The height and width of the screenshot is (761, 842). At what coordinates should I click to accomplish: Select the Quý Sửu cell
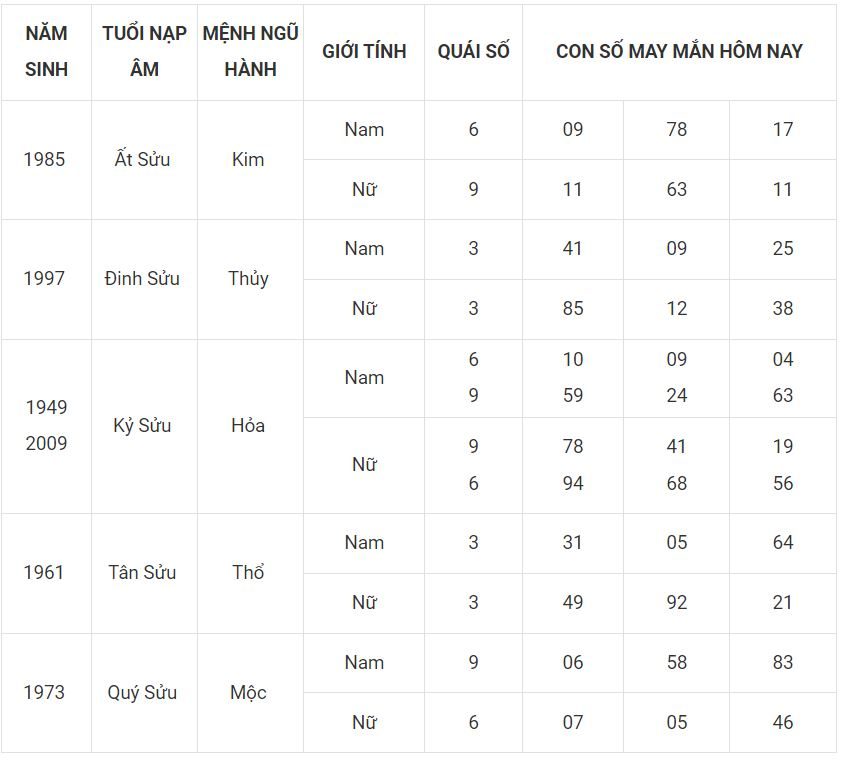[x=142, y=692]
